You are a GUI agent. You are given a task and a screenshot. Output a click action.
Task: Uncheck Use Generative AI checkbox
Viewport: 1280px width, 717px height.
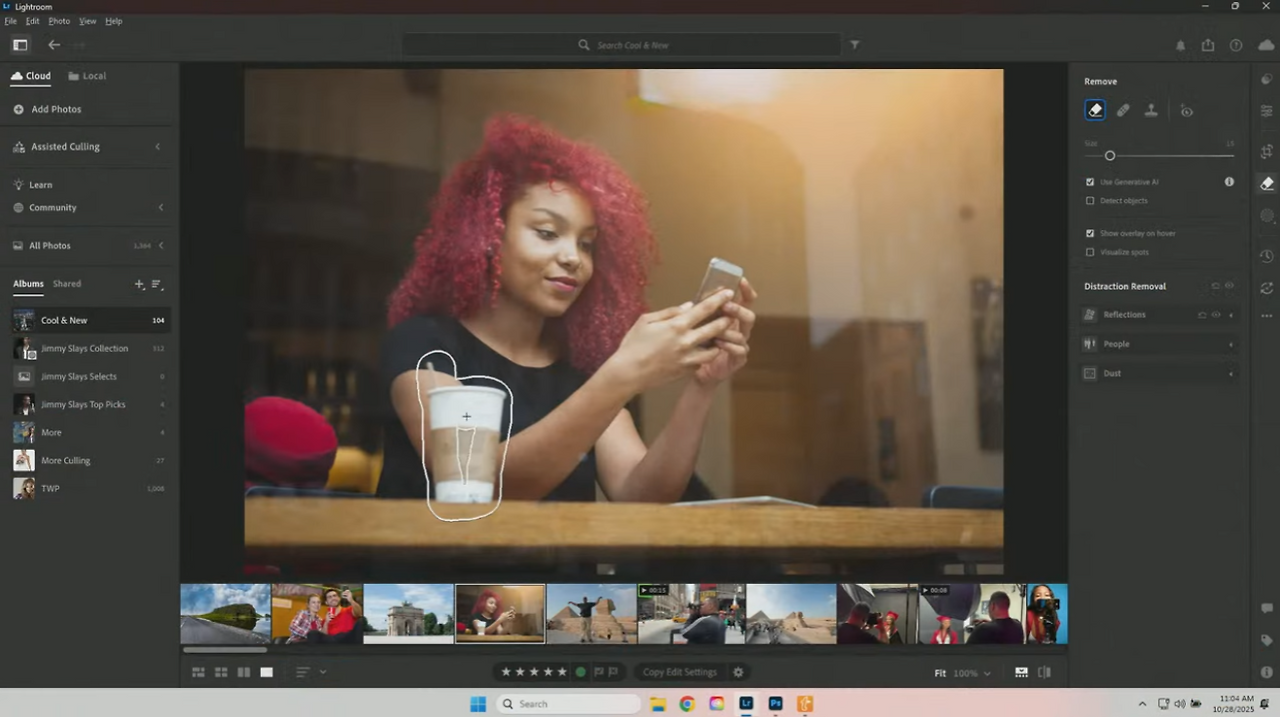tap(1090, 182)
